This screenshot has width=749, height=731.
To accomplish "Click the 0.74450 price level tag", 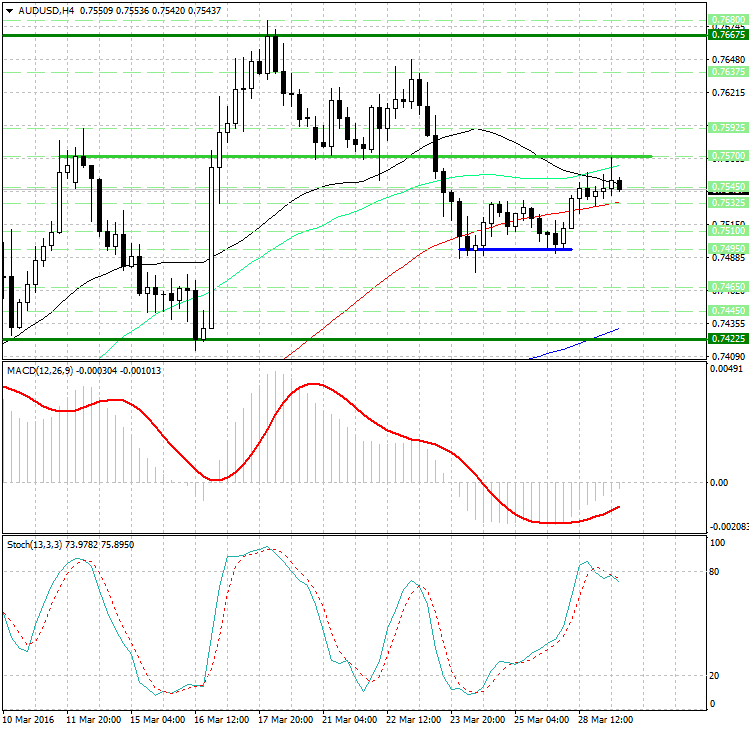I will [727, 311].
